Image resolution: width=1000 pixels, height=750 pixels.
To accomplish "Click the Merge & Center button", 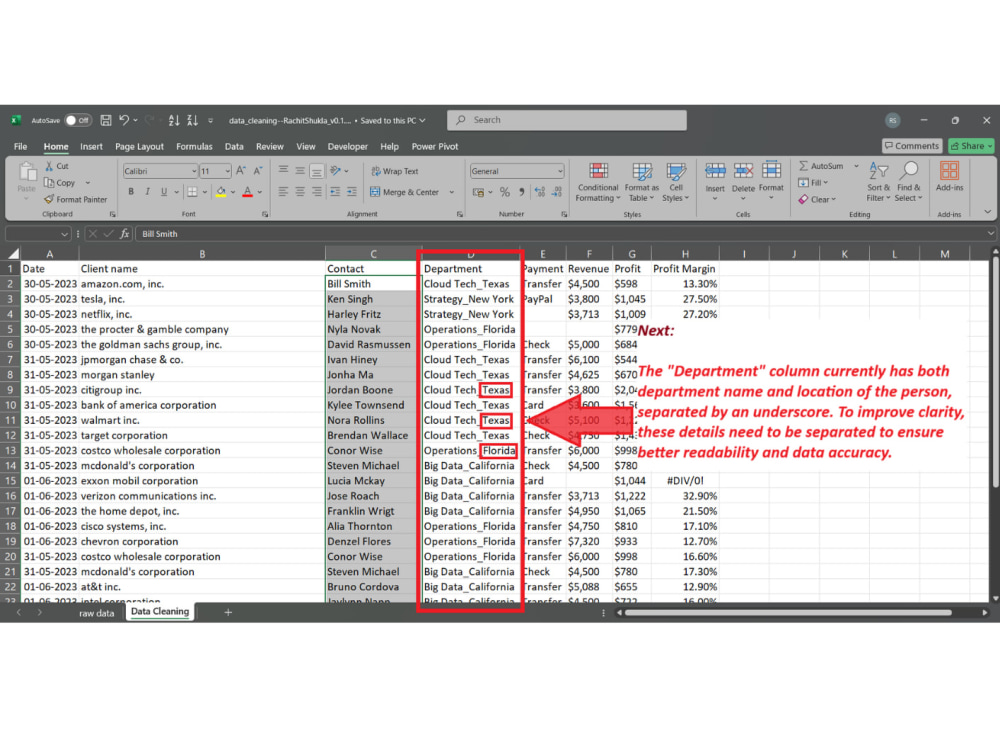I will [404, 192].
